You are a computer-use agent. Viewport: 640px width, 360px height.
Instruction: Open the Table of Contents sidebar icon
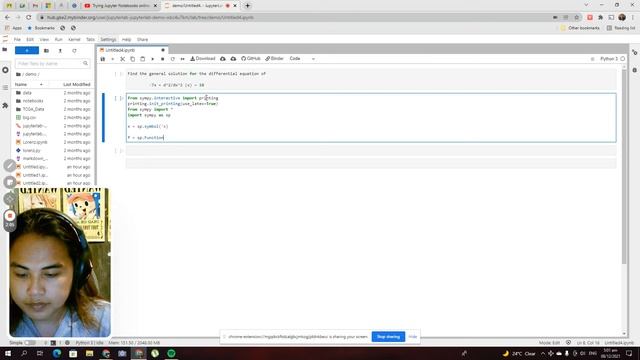coord(5,88)
